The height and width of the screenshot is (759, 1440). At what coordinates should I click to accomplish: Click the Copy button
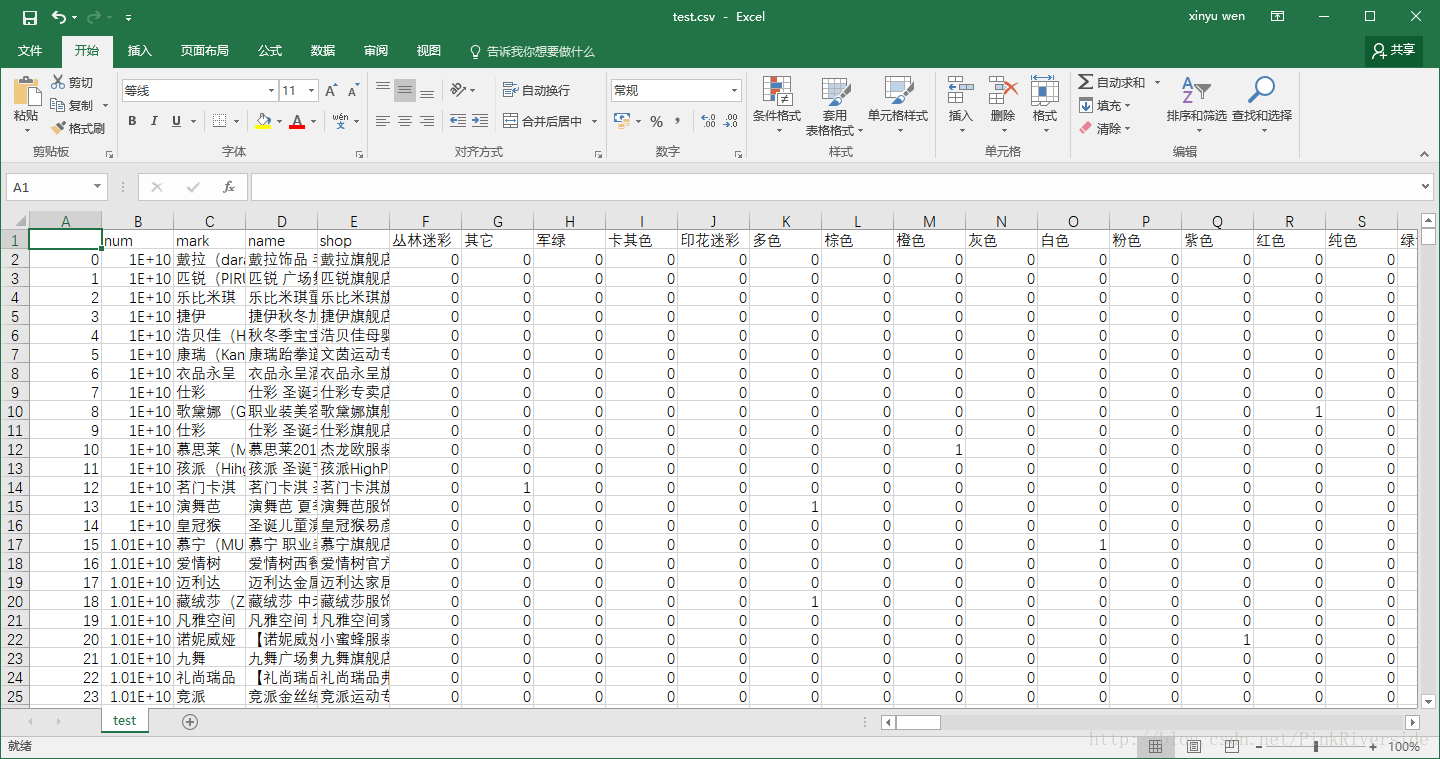click(x=73, y=105)
